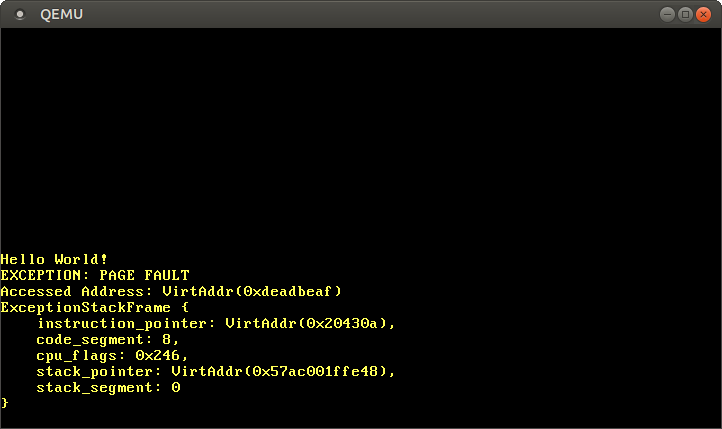Click the "stack_segment: 0" line

[108, 387]
